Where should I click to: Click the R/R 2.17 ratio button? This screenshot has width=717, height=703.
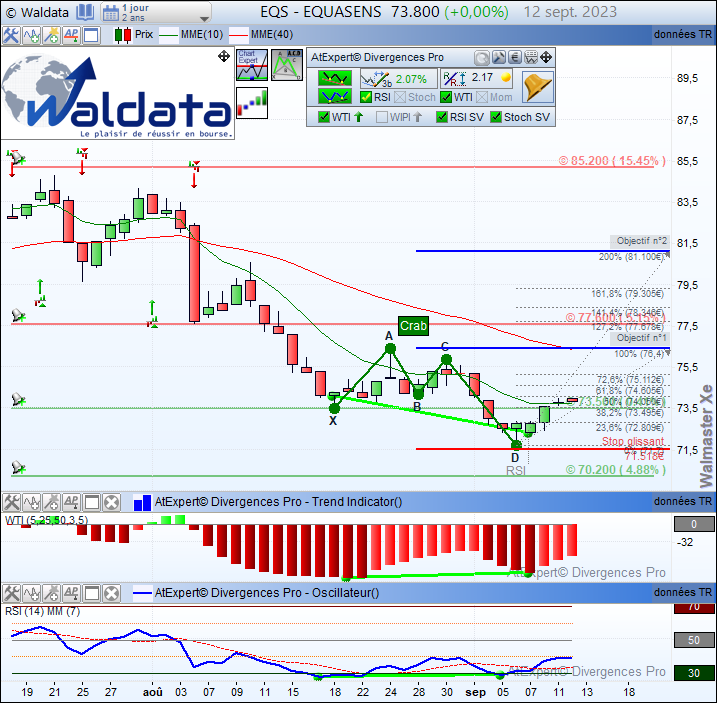tap(476, 79)
